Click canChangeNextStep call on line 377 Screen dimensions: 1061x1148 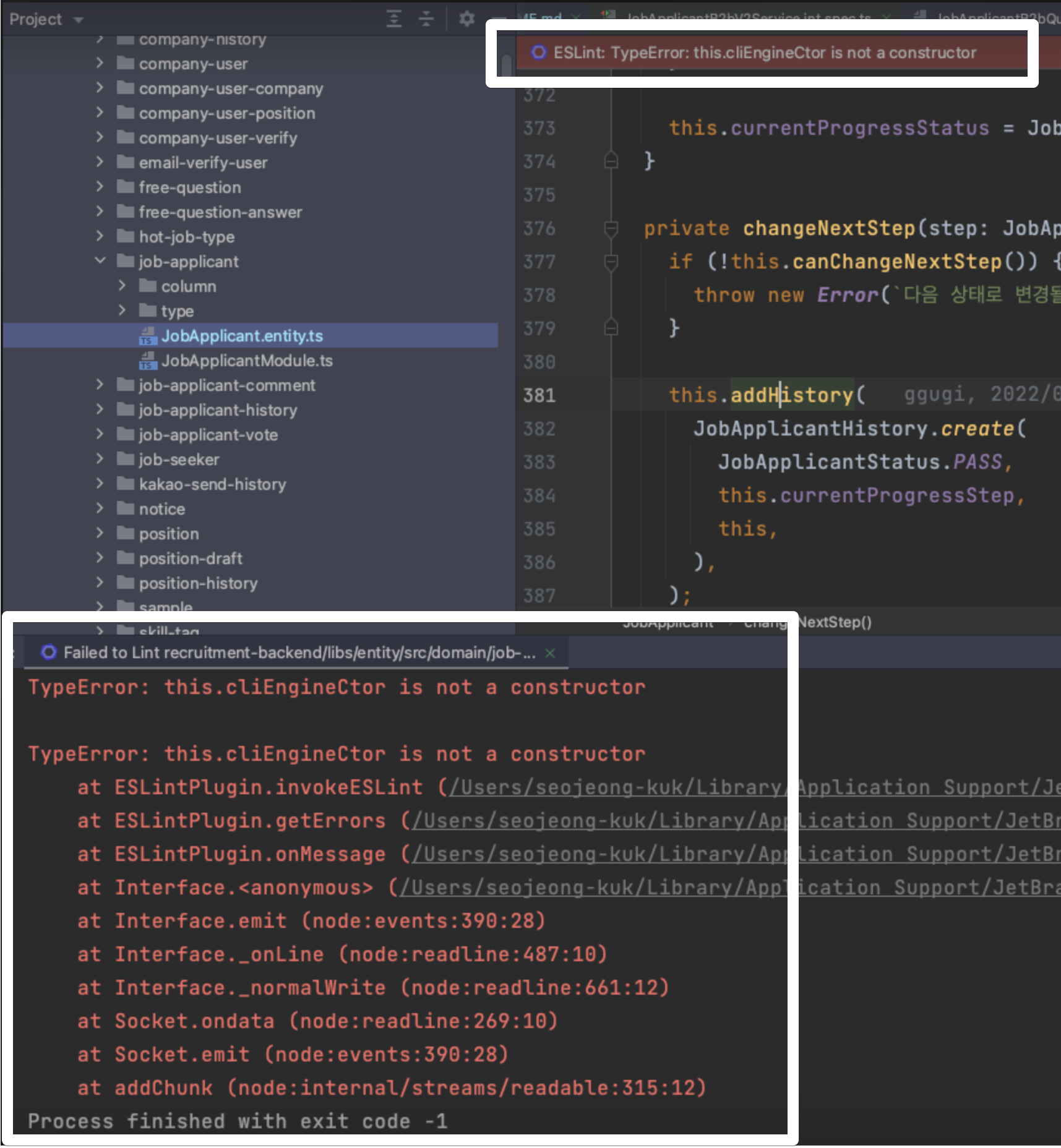coord(896,262)
